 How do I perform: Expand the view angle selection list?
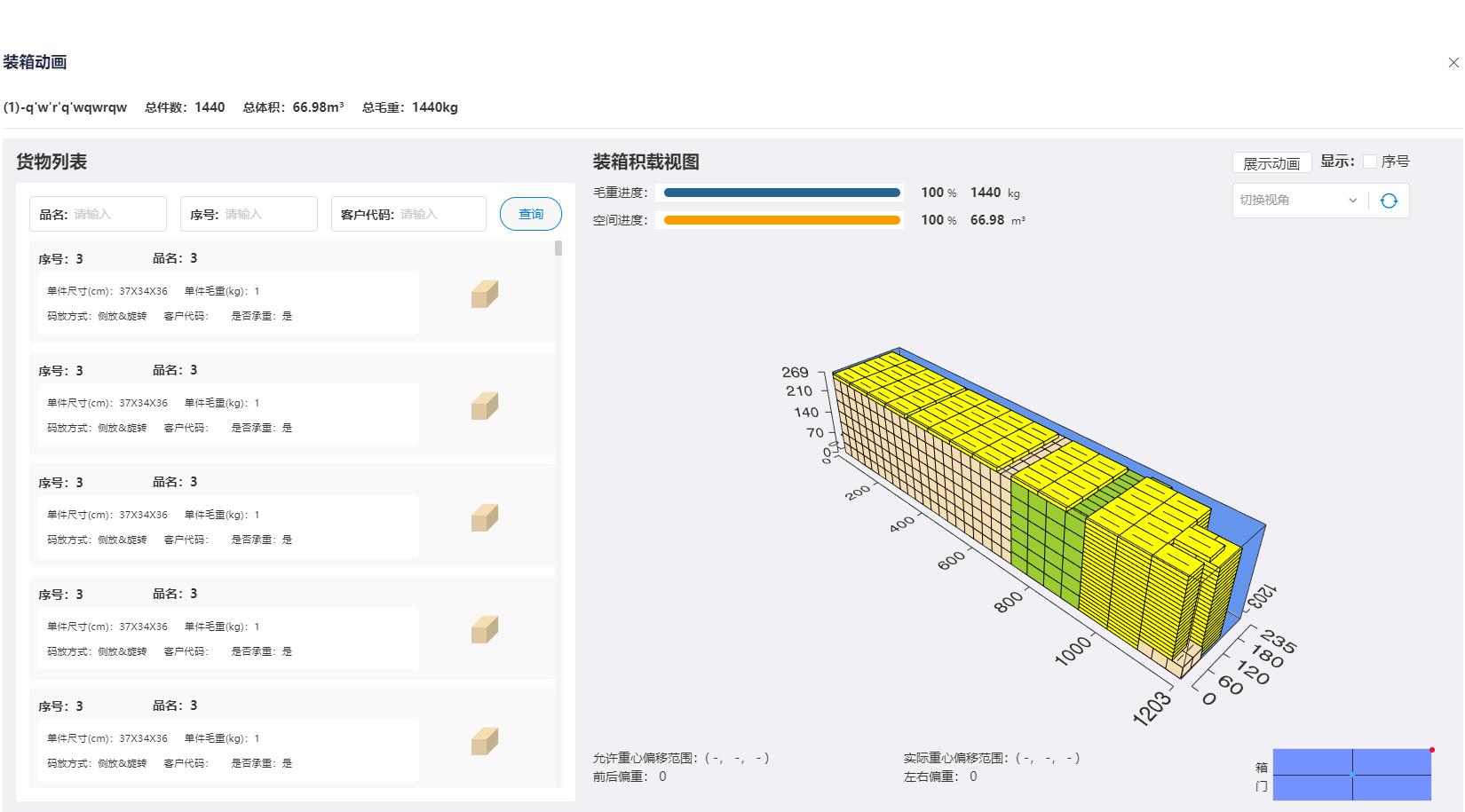[1296, 200]
